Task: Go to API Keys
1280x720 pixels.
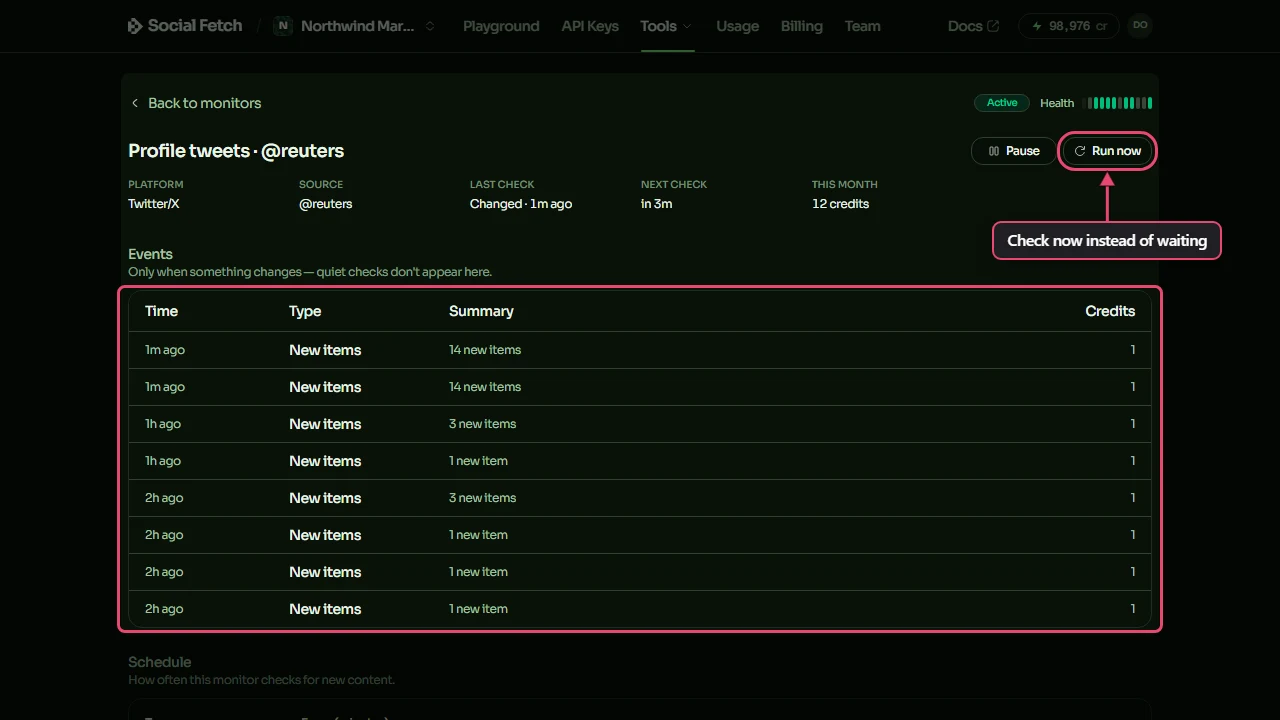Action: pyautogui.click(x=590, y=26)
